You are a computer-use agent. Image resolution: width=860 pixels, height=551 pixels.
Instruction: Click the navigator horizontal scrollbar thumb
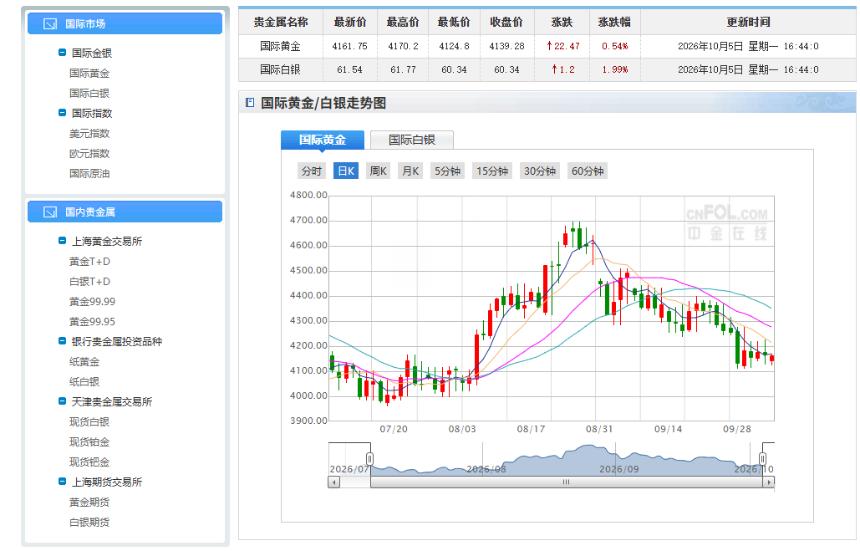(x=567, y=482)
